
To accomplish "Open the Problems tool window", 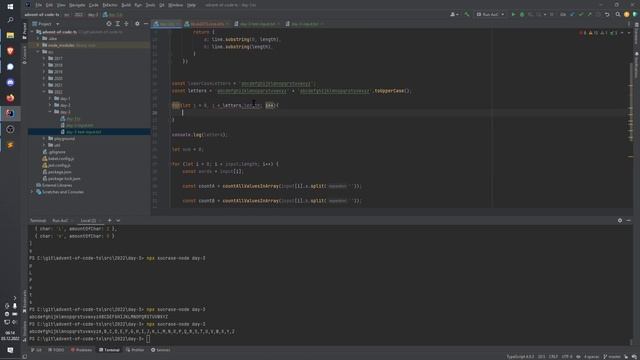I will [81, 350].
